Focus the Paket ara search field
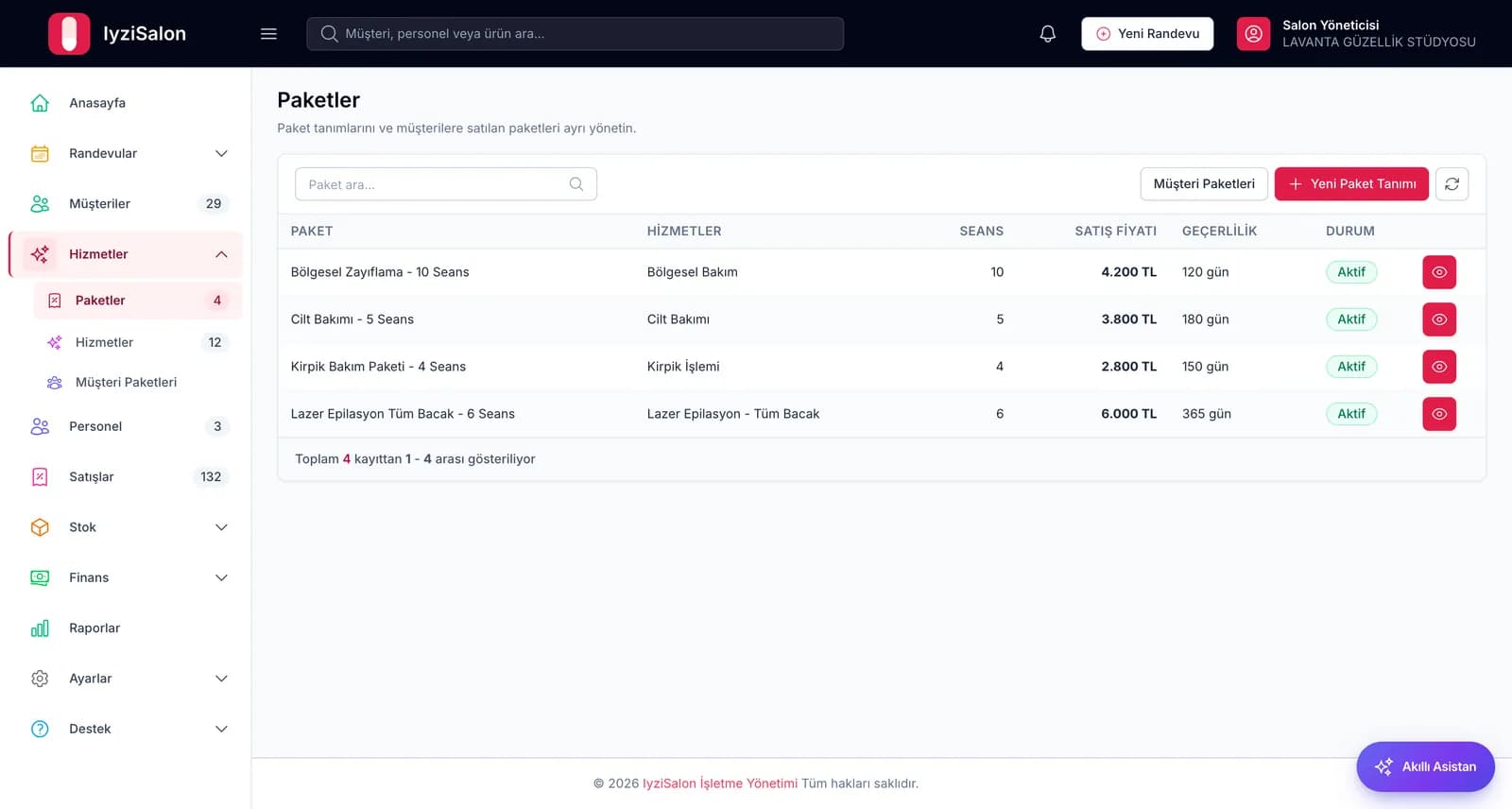The height and width of the screenshot is (809, 1512). tap(446, 184)
